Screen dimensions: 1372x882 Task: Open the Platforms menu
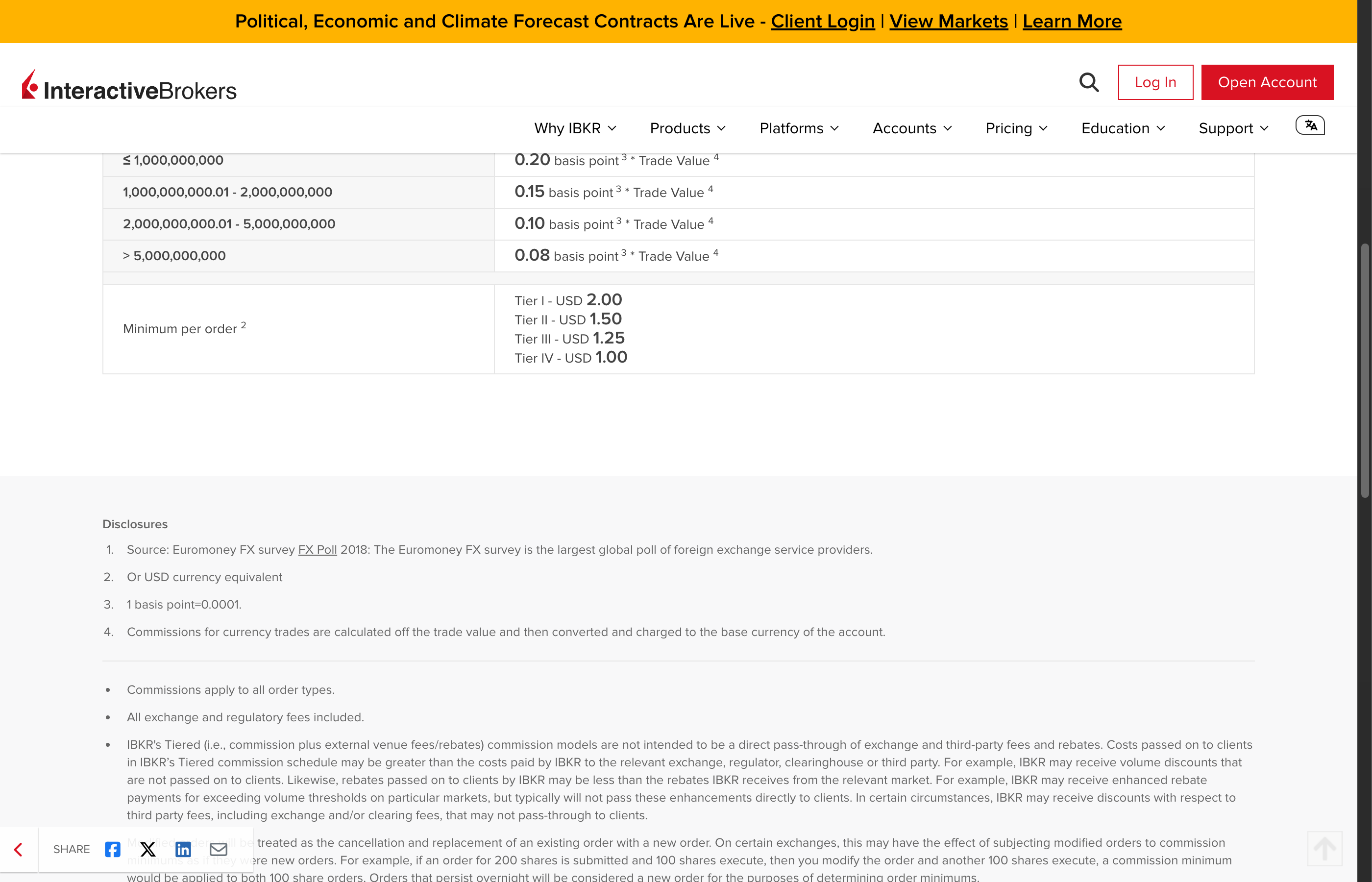[798, 128]
